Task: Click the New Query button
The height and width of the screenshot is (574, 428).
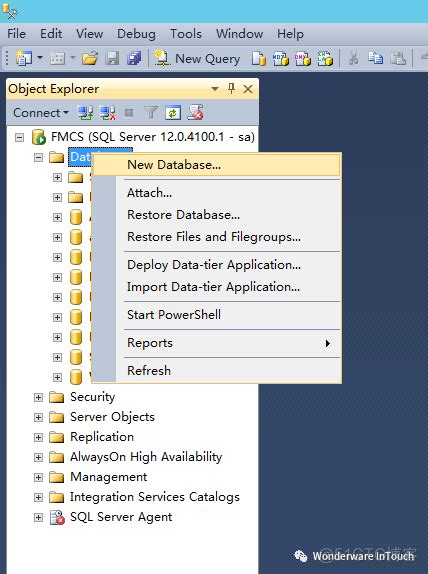Action: [x=197, y=58]
